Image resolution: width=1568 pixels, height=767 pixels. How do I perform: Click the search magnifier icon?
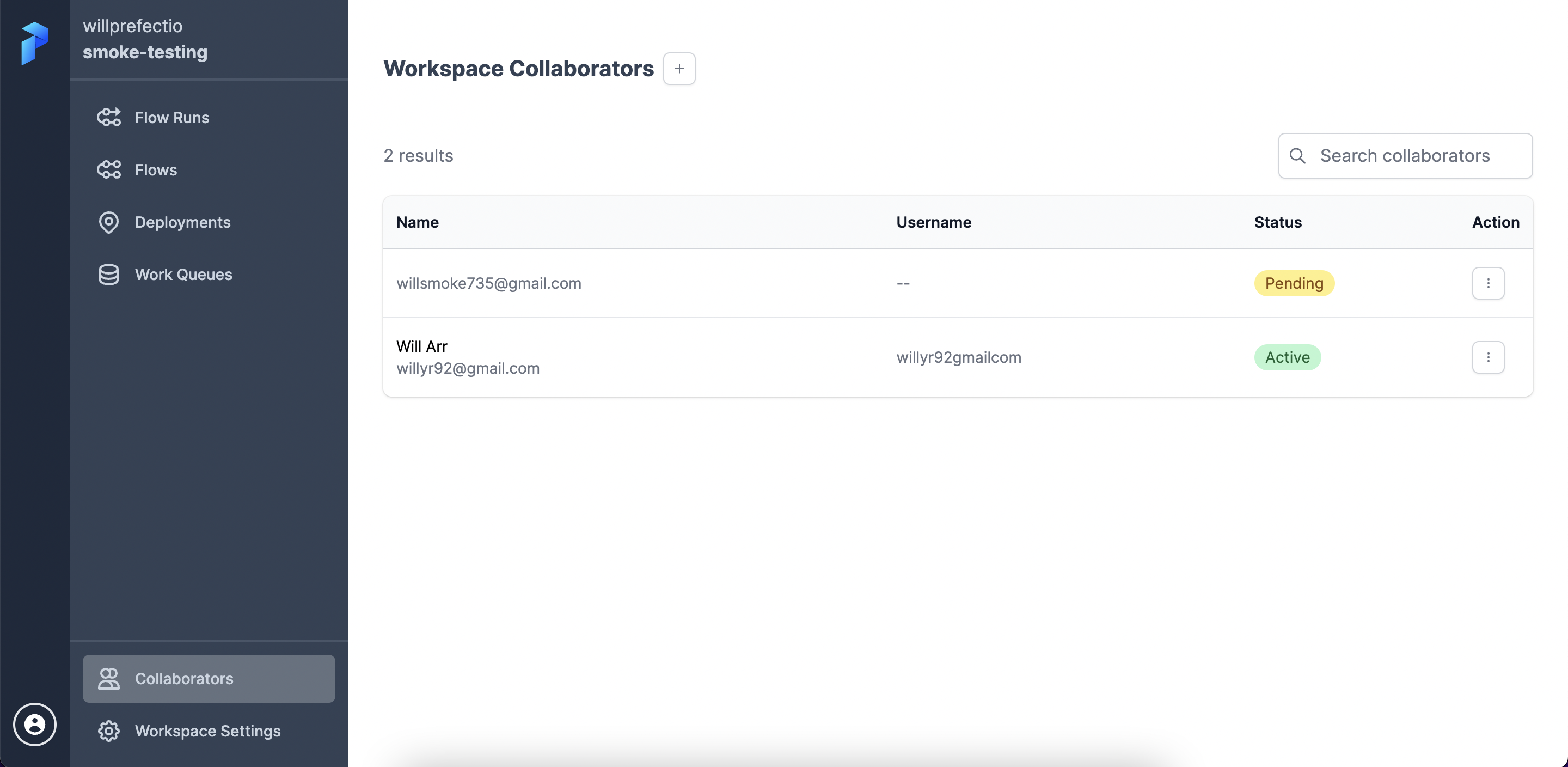pyautogui.click(x=1297, y=156)
